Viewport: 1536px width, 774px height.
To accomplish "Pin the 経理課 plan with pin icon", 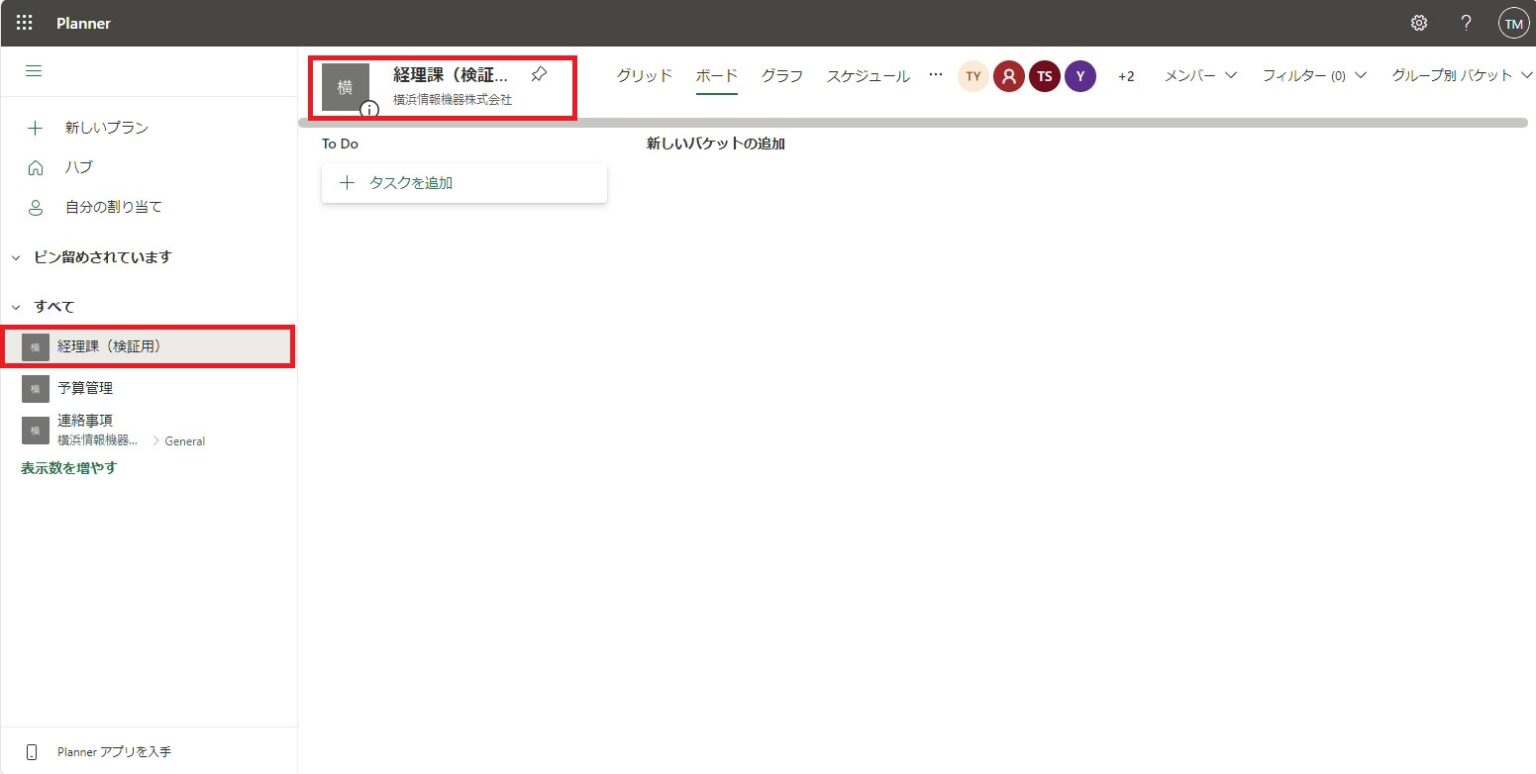I will click(x=538, y=75).
